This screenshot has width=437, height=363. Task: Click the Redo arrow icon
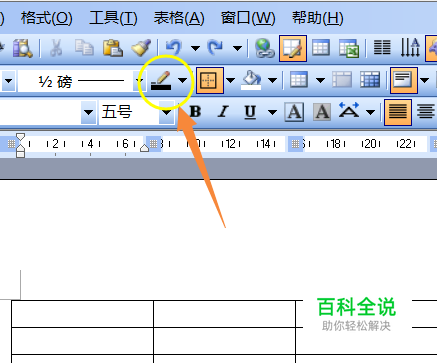click(215, 48)
